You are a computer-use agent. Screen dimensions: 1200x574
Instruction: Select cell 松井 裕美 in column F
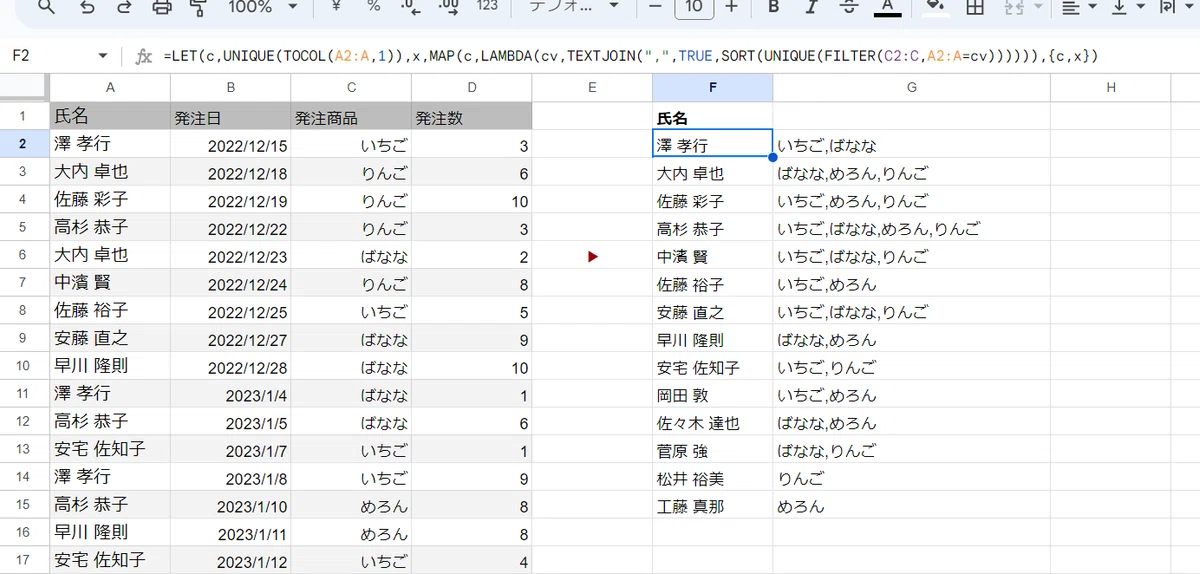[712, 478]
